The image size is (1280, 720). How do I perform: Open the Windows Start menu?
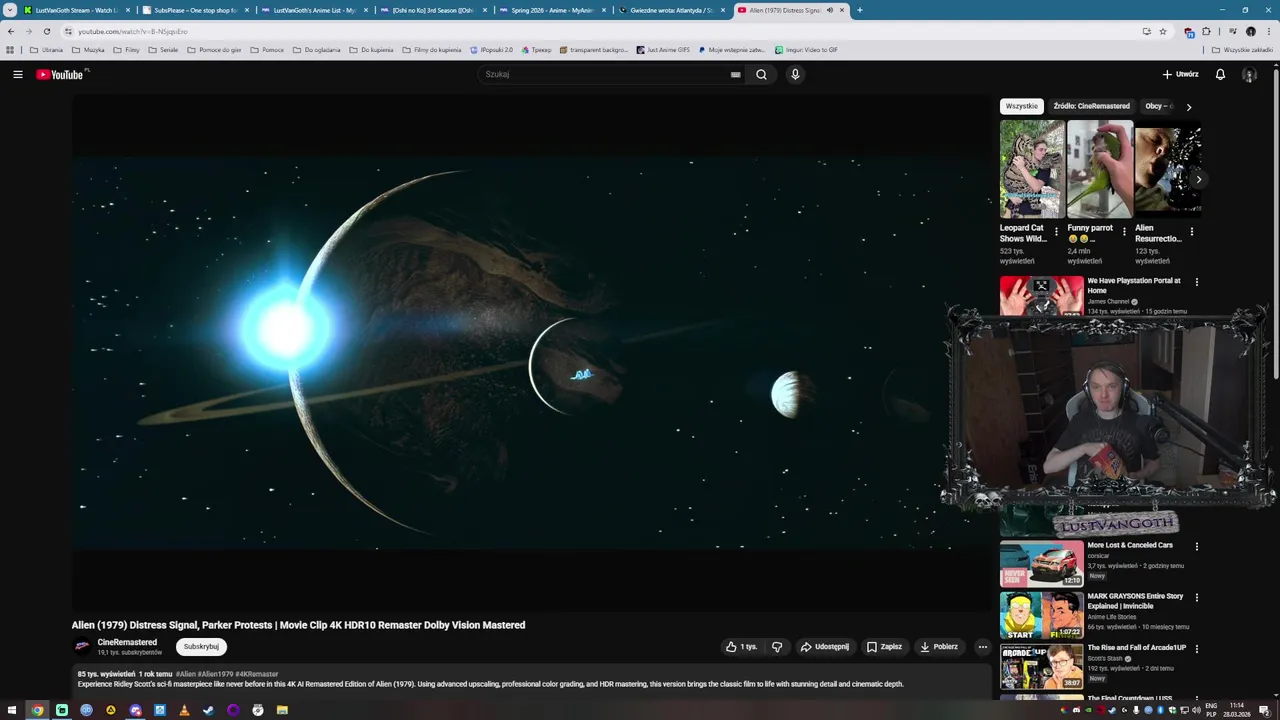point(12,710)
